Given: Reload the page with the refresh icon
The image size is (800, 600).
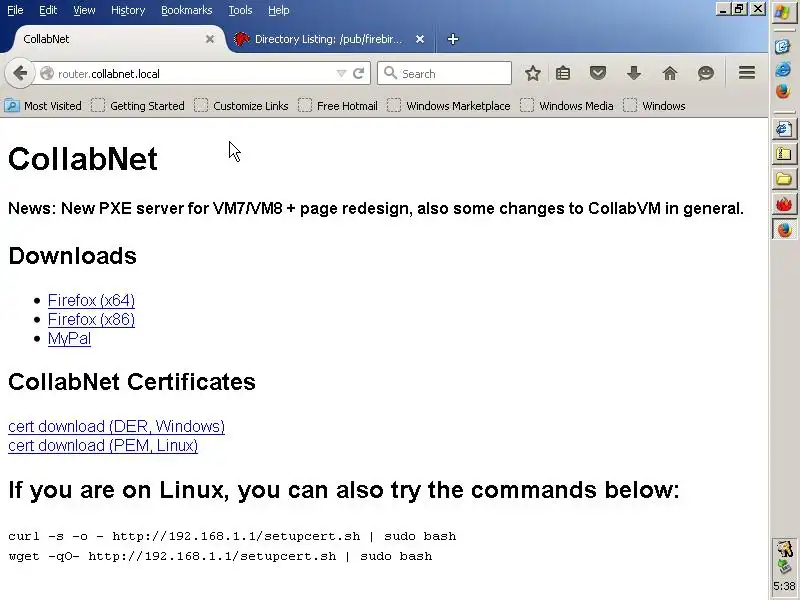Looking at the screenshot, I should (x=359, y=73).
